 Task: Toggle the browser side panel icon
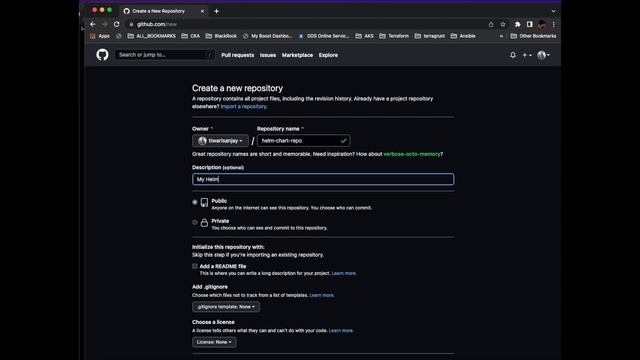click(529, 24)
